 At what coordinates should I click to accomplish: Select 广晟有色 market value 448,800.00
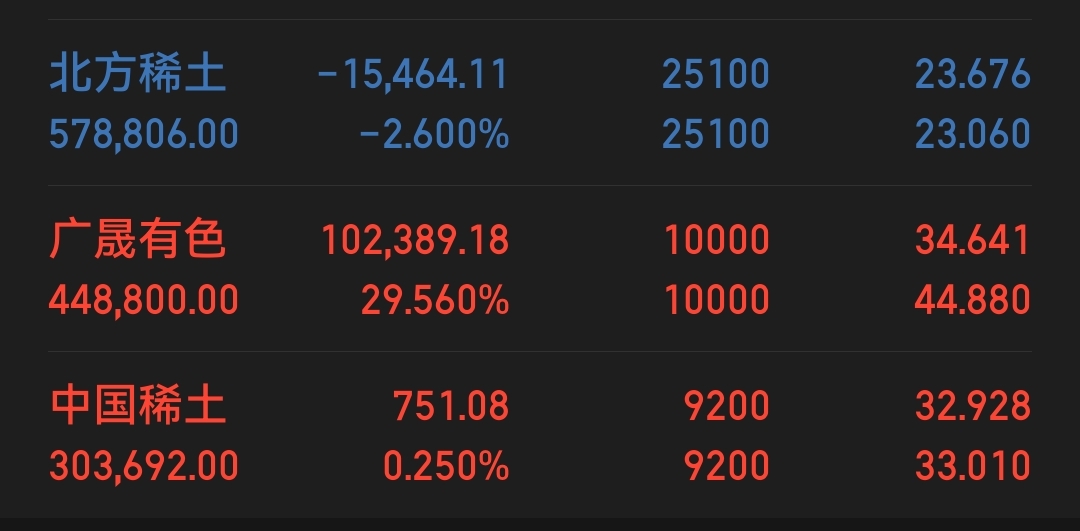point(143,300)
